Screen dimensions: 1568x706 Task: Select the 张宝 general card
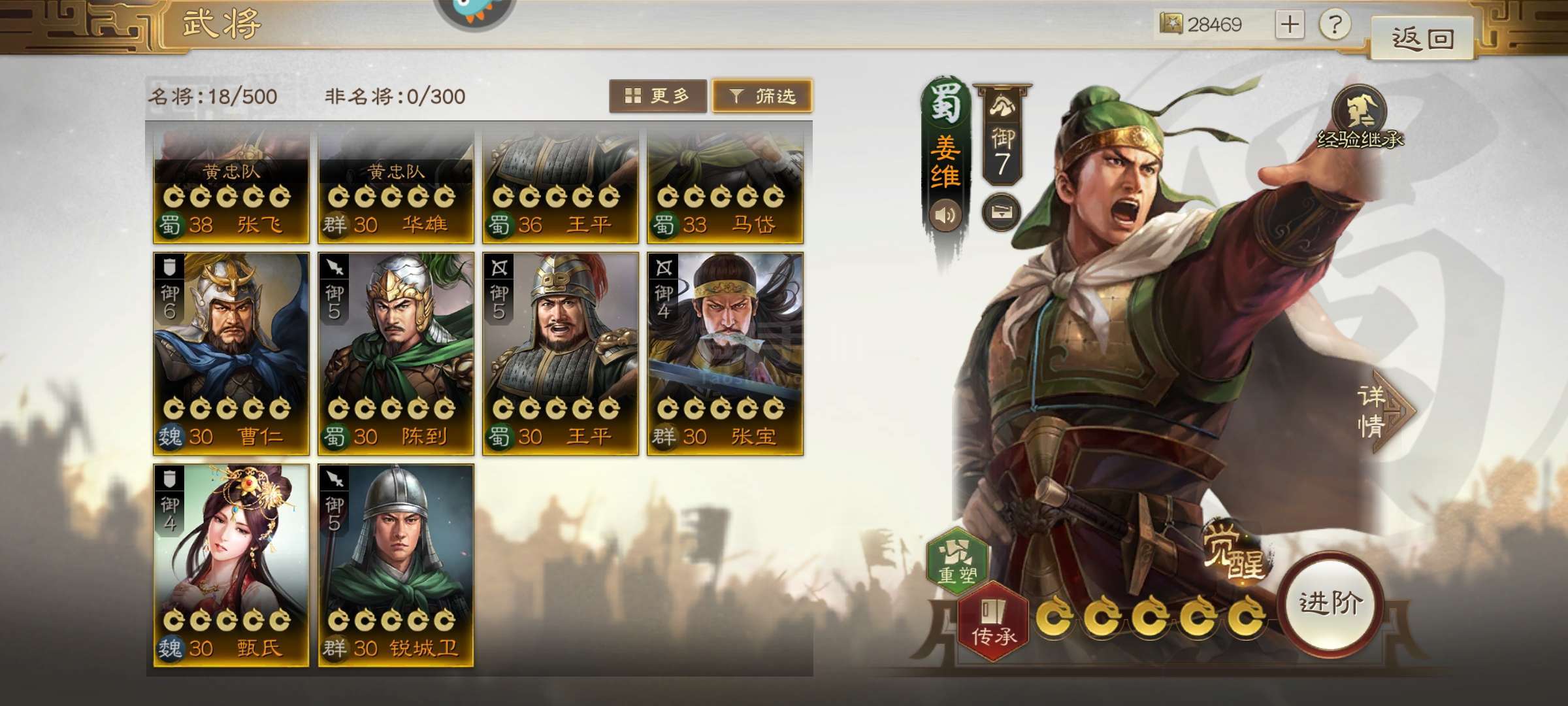[x=725, y=354]
